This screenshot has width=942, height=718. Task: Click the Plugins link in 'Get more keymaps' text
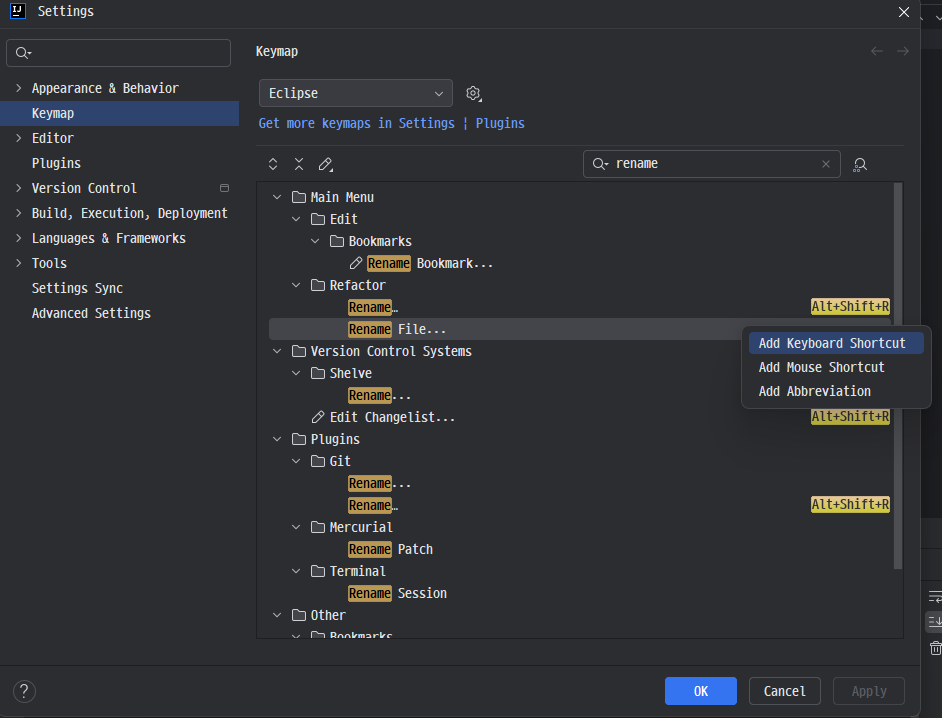(x=500, y=122)
